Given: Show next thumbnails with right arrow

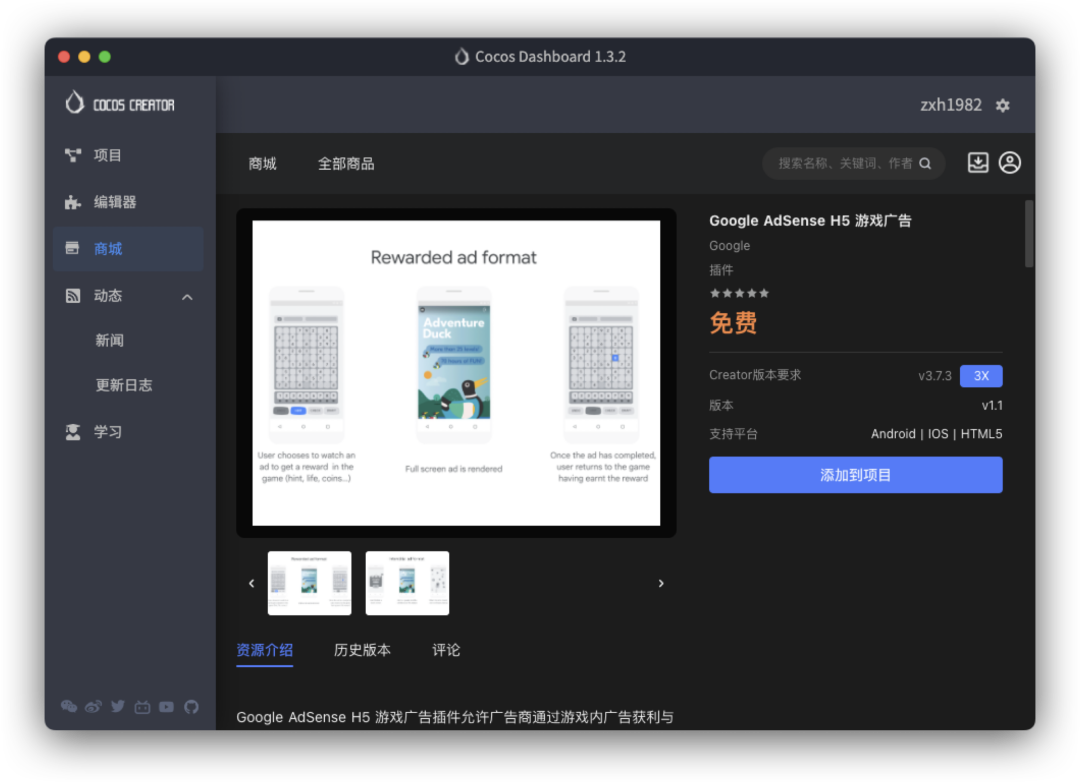Looking at the screenshot, I should click(x=661, y=583).
